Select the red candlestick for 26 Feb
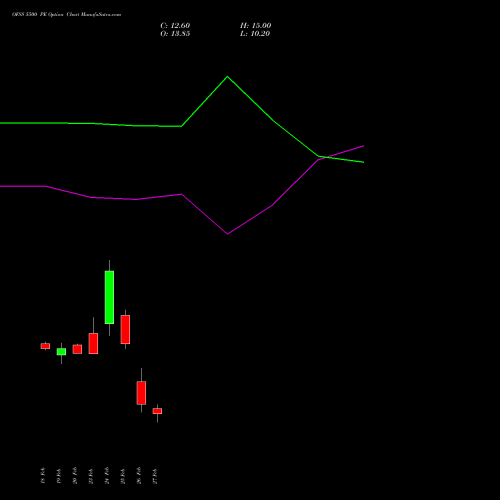The height and width of the screenshot is (500, 500). 141,393
